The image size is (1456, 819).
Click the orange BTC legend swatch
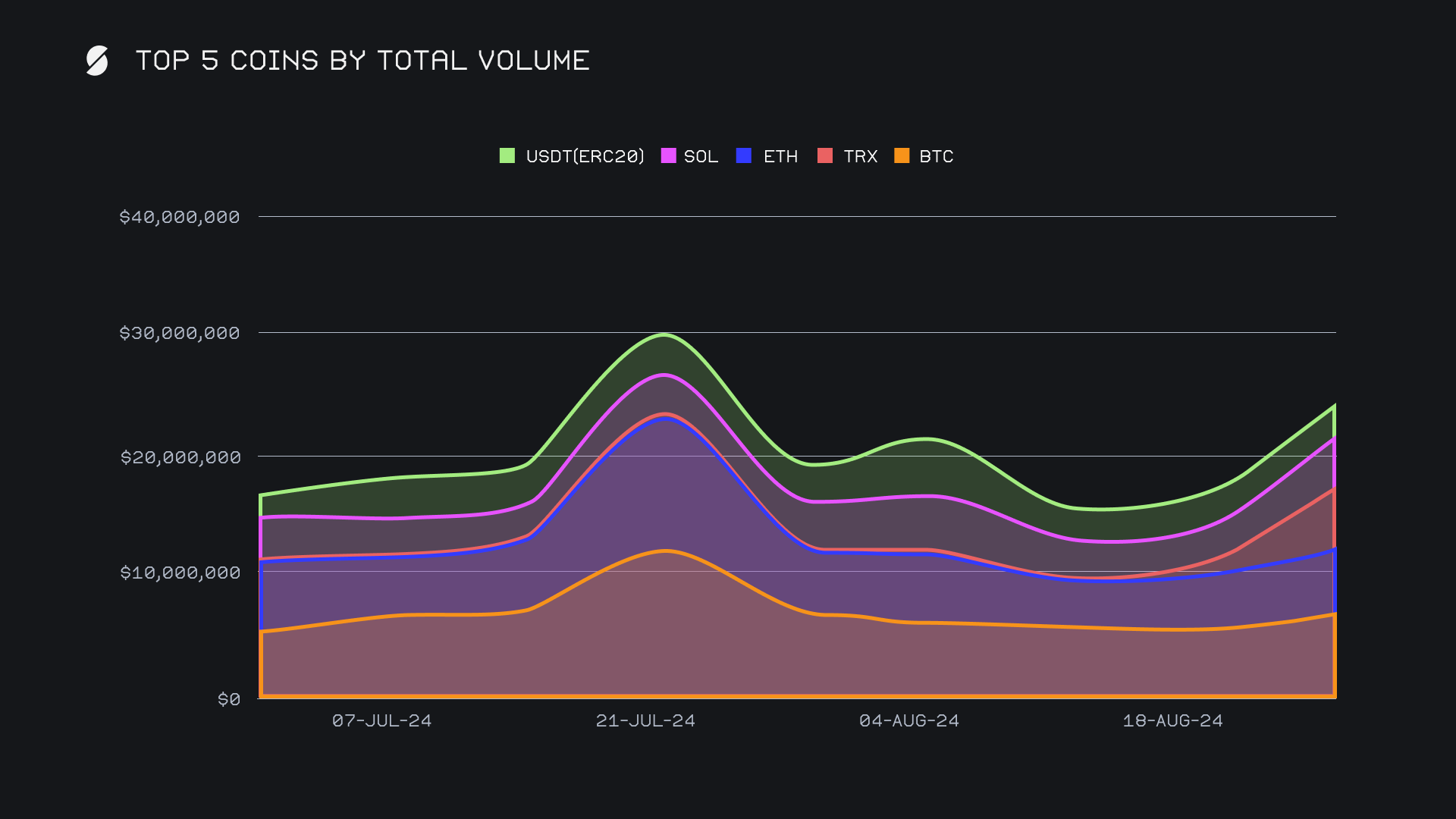tap(902, 155)
